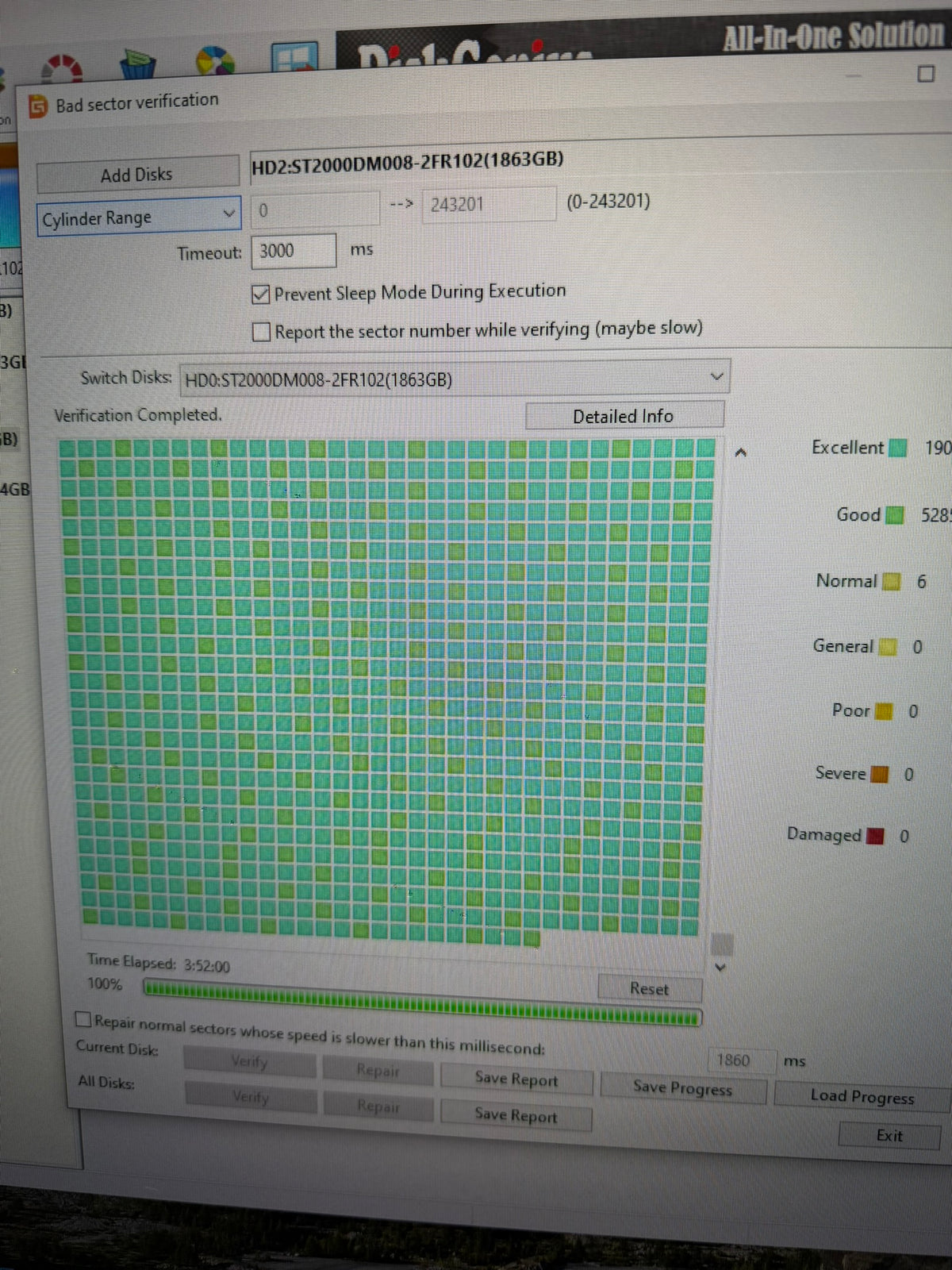The height and width of the screenshot is (1270, 952).
Task: Click the Time Elapsed 3:52:00 value
Action: coord(207,966)
